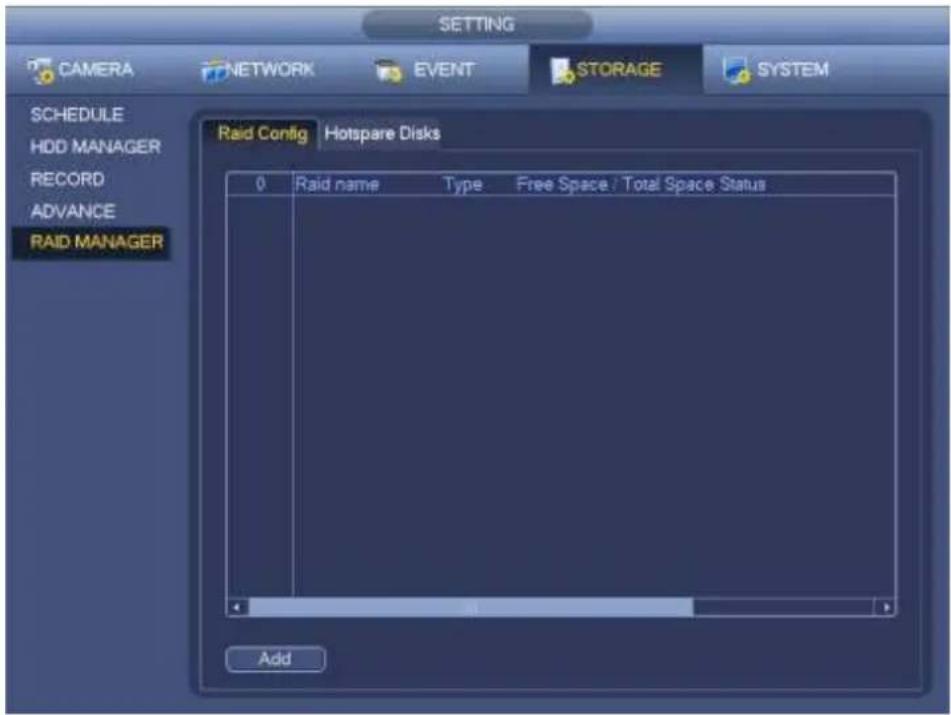Click the Add button
The height and width of the screenshot is (715, 951).
(x=275, y=659)
